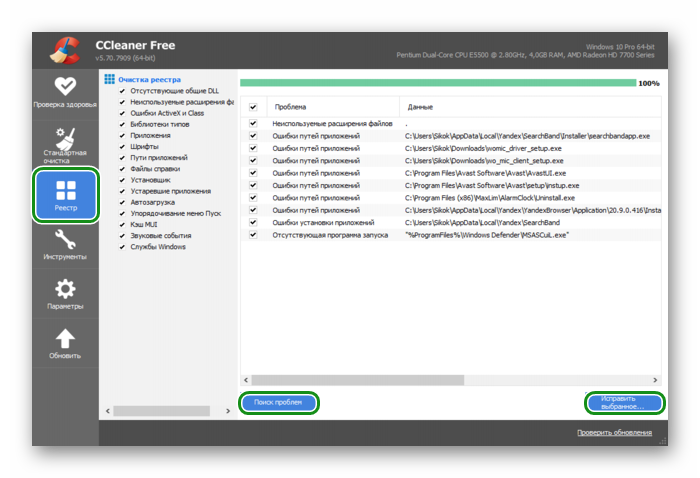Screen dimensions: 700x478
Task: Toggle Файлы справки option
Action: click(x=122, y=169)
